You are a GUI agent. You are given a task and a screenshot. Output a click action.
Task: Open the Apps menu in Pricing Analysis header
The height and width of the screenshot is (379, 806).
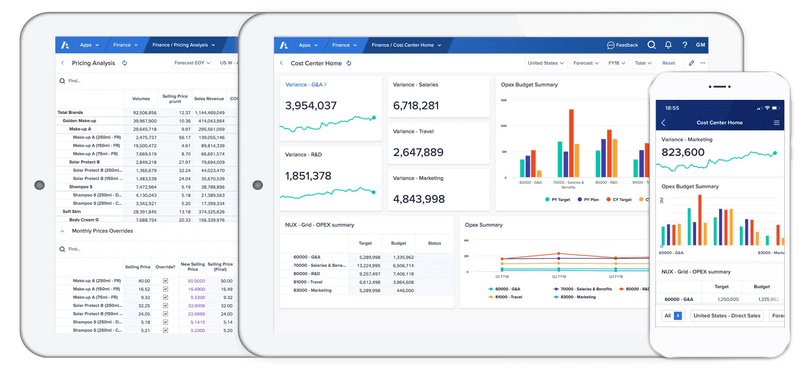coord(89,45)
